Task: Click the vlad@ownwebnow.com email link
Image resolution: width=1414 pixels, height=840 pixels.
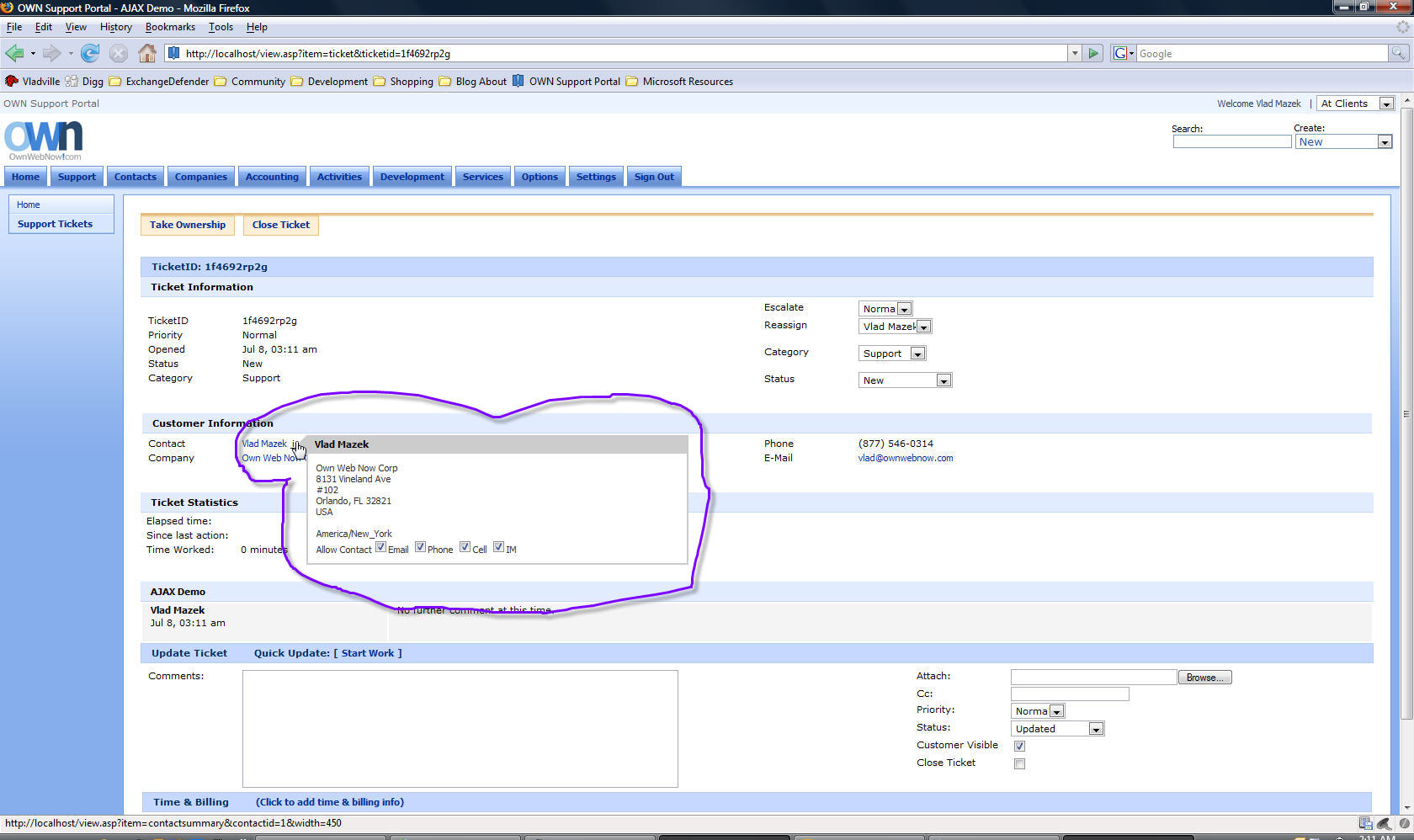Action: pyautogui.click(x=906, y=459)
